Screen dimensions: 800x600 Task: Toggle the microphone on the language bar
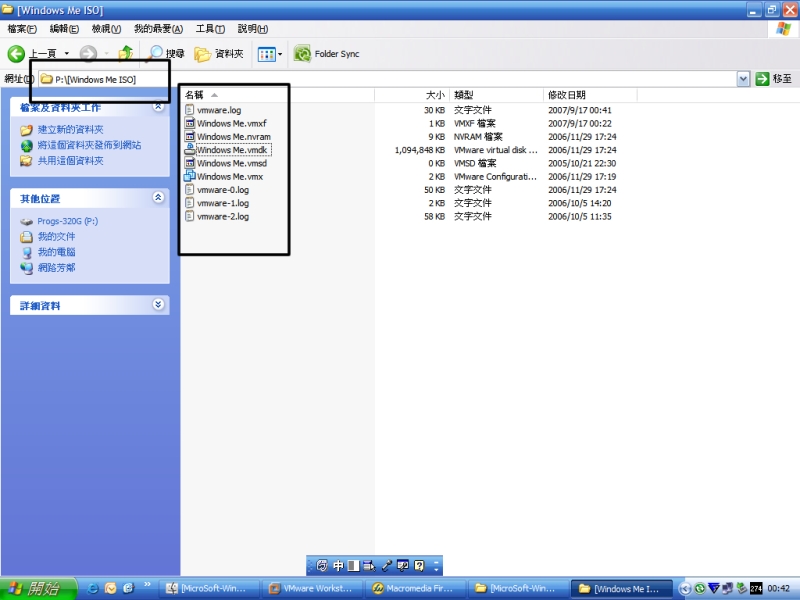(x=387, y=565)
